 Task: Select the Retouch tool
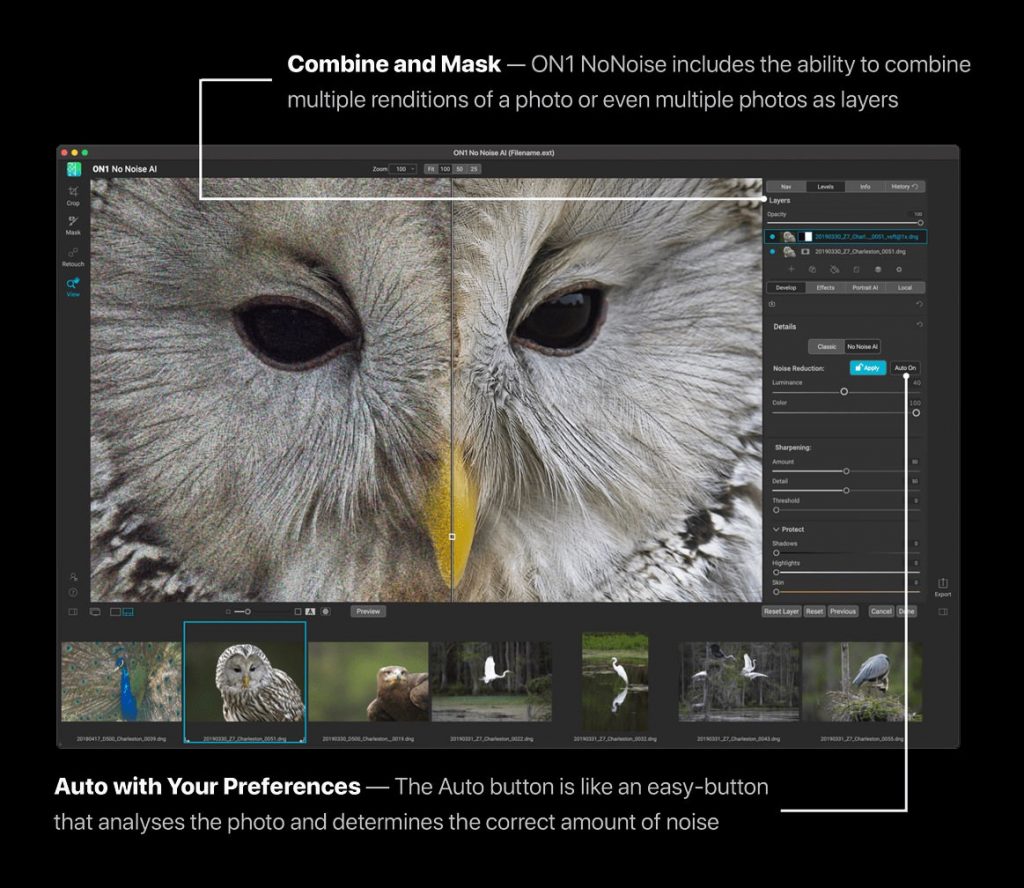pos(72,255)
